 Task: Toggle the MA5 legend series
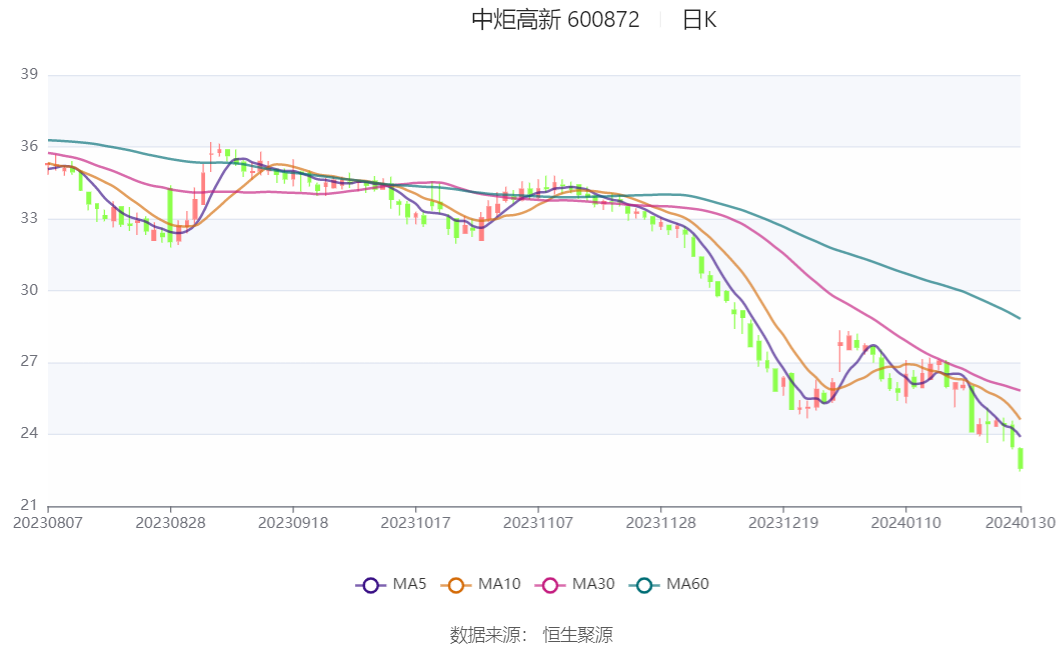(391, 584)
